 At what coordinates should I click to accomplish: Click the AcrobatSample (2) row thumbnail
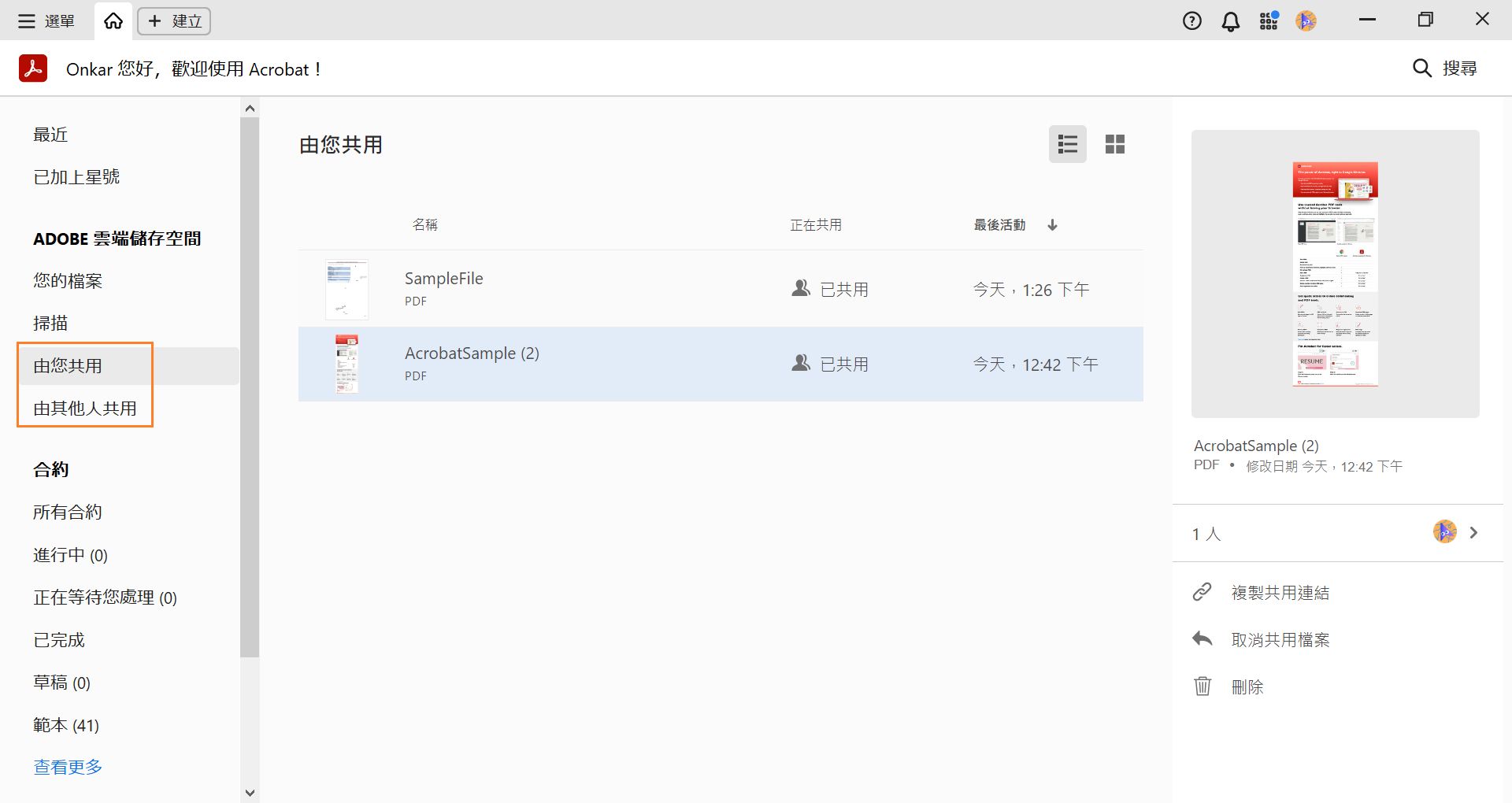347,364
